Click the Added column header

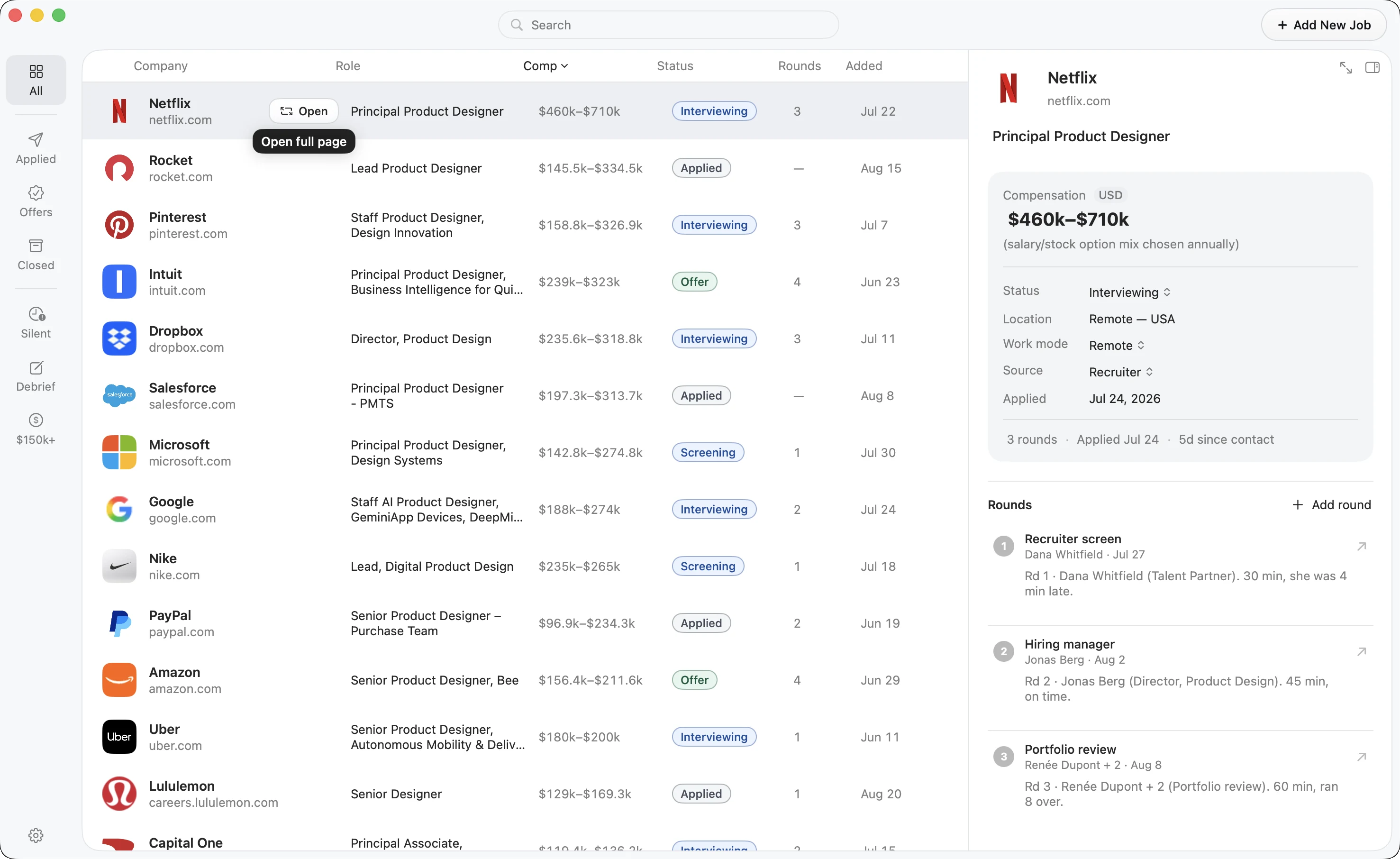pyautogui.click(x=864, y=66)
